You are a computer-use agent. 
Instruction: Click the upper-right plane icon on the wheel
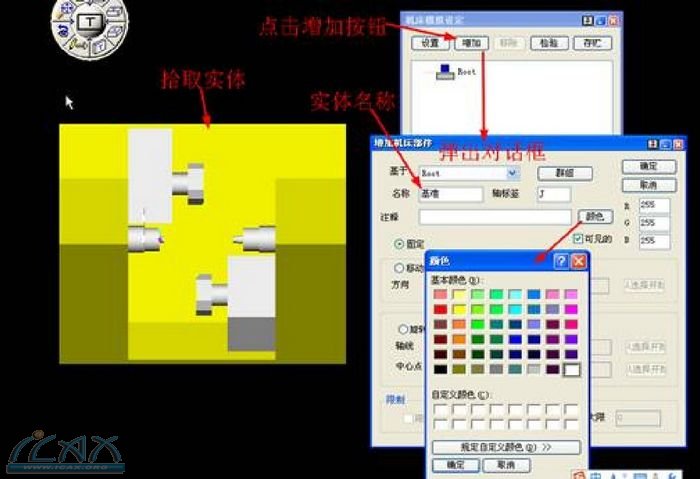pos(114,12)
